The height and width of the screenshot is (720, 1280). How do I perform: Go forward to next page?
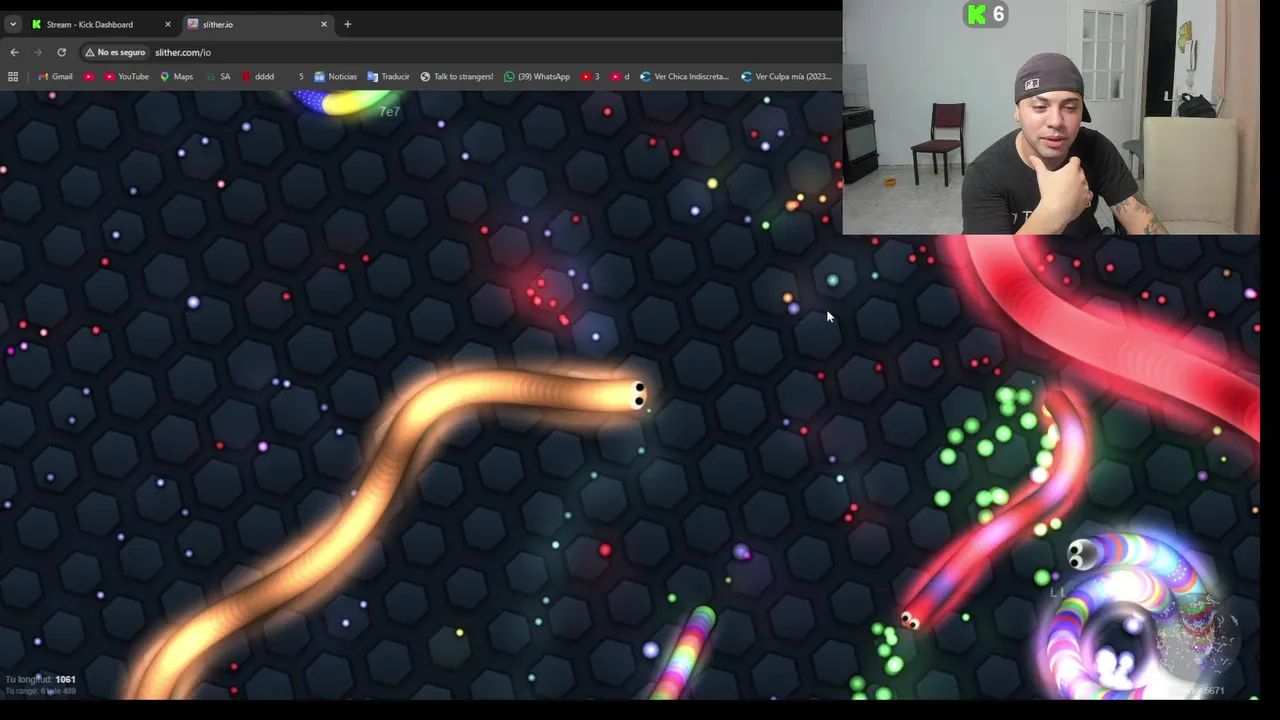(x=37, y=52)
